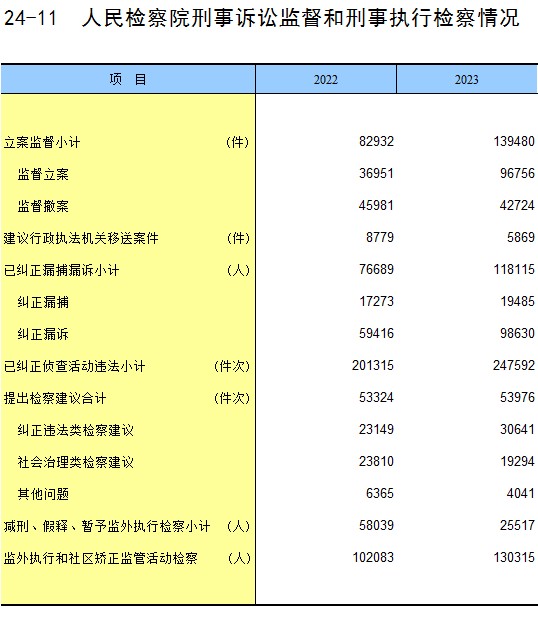Viewport: 538px width, 638px height.
Task: Select the 已纠正侦查活动违法小计 row label
Action: point(74,366)
